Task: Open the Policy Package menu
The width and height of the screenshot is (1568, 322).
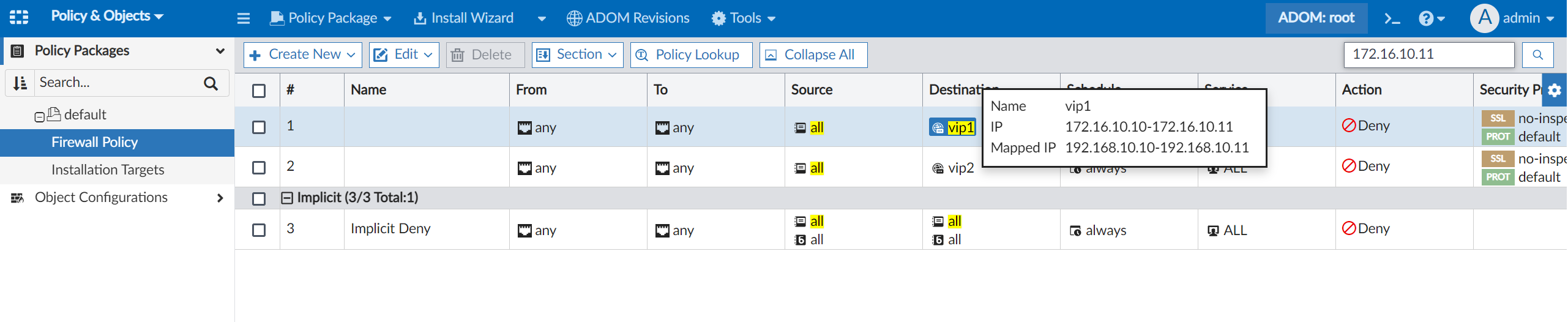Action: 331,18
